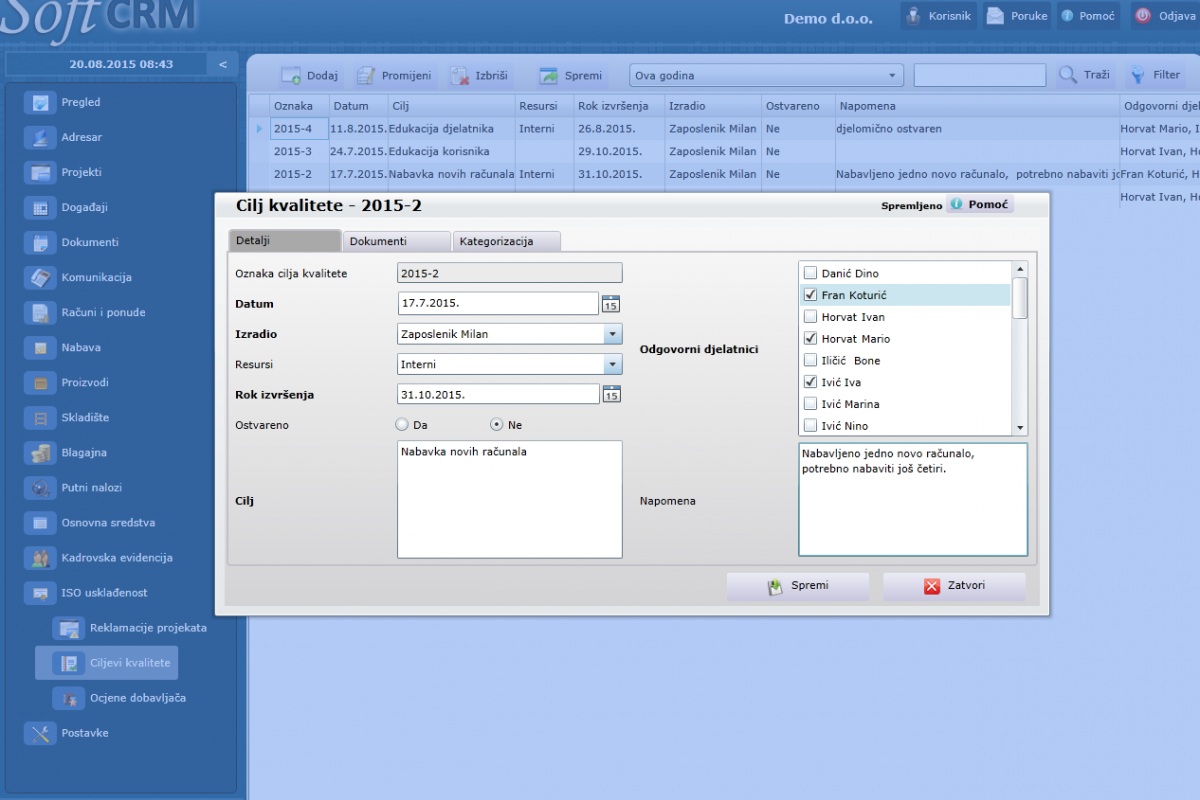Select the Da radio for Ostvareno
1200x800 pixels.
coord(403,425)
